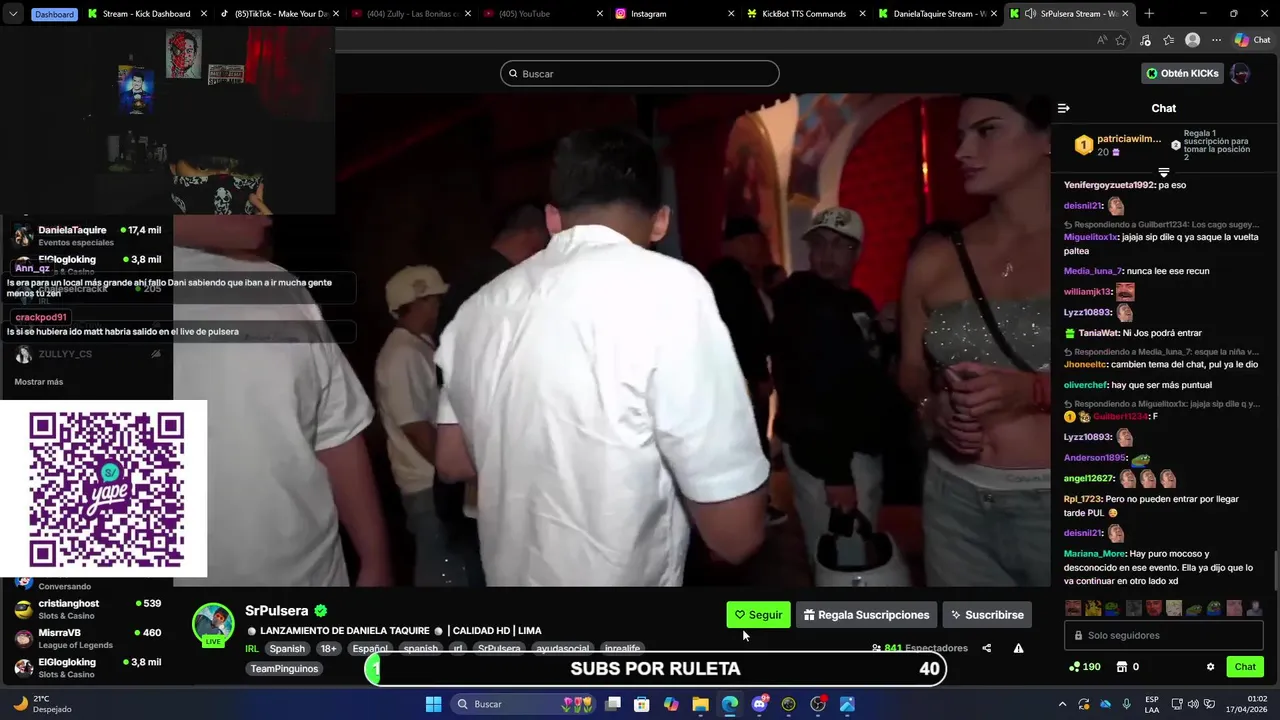Click oliverchef username in chat
This screenshot has height=720, width=1280.
pos(1086,385)
